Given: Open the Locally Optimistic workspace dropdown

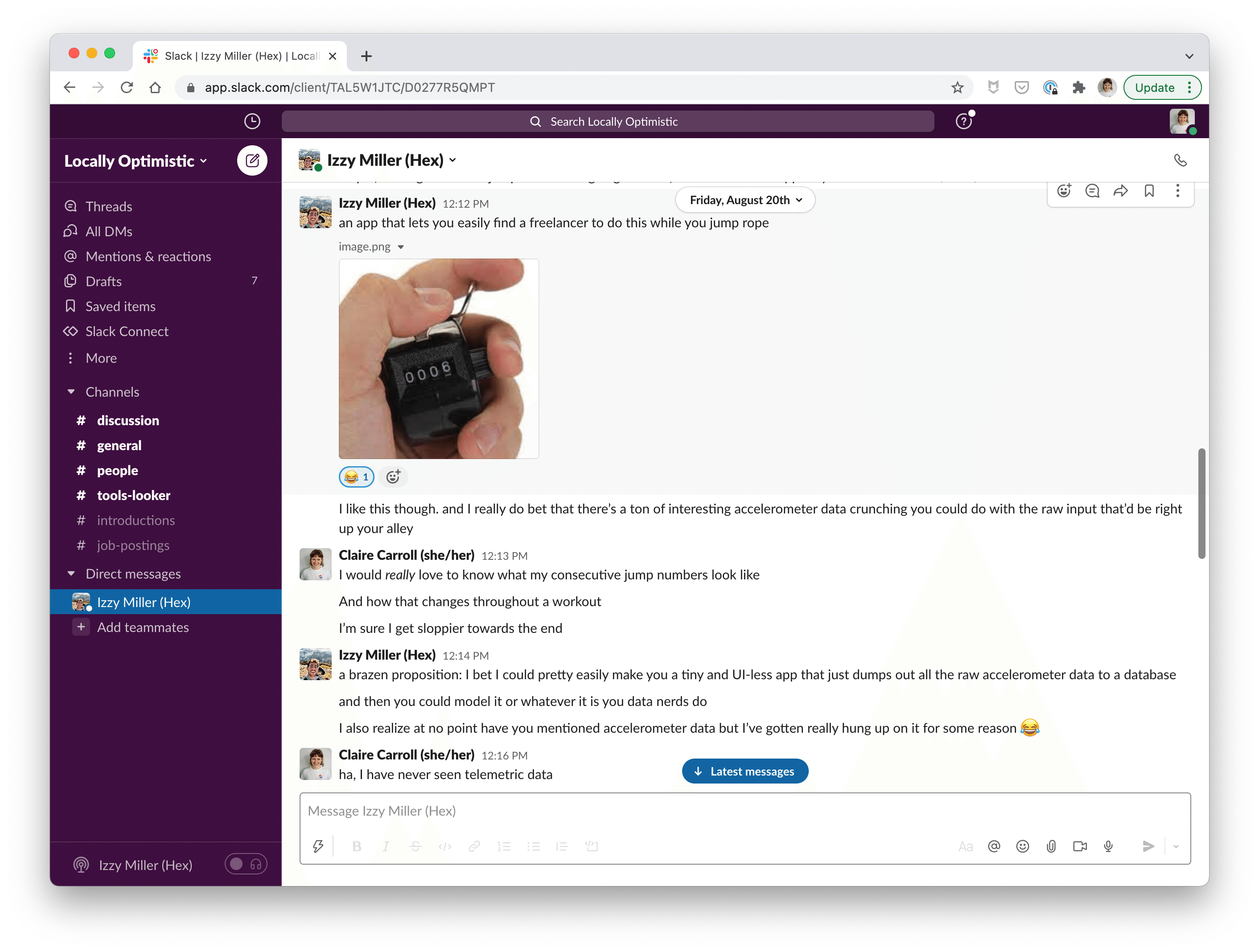Looking at the screenshot, I should (x=136, y=161).
